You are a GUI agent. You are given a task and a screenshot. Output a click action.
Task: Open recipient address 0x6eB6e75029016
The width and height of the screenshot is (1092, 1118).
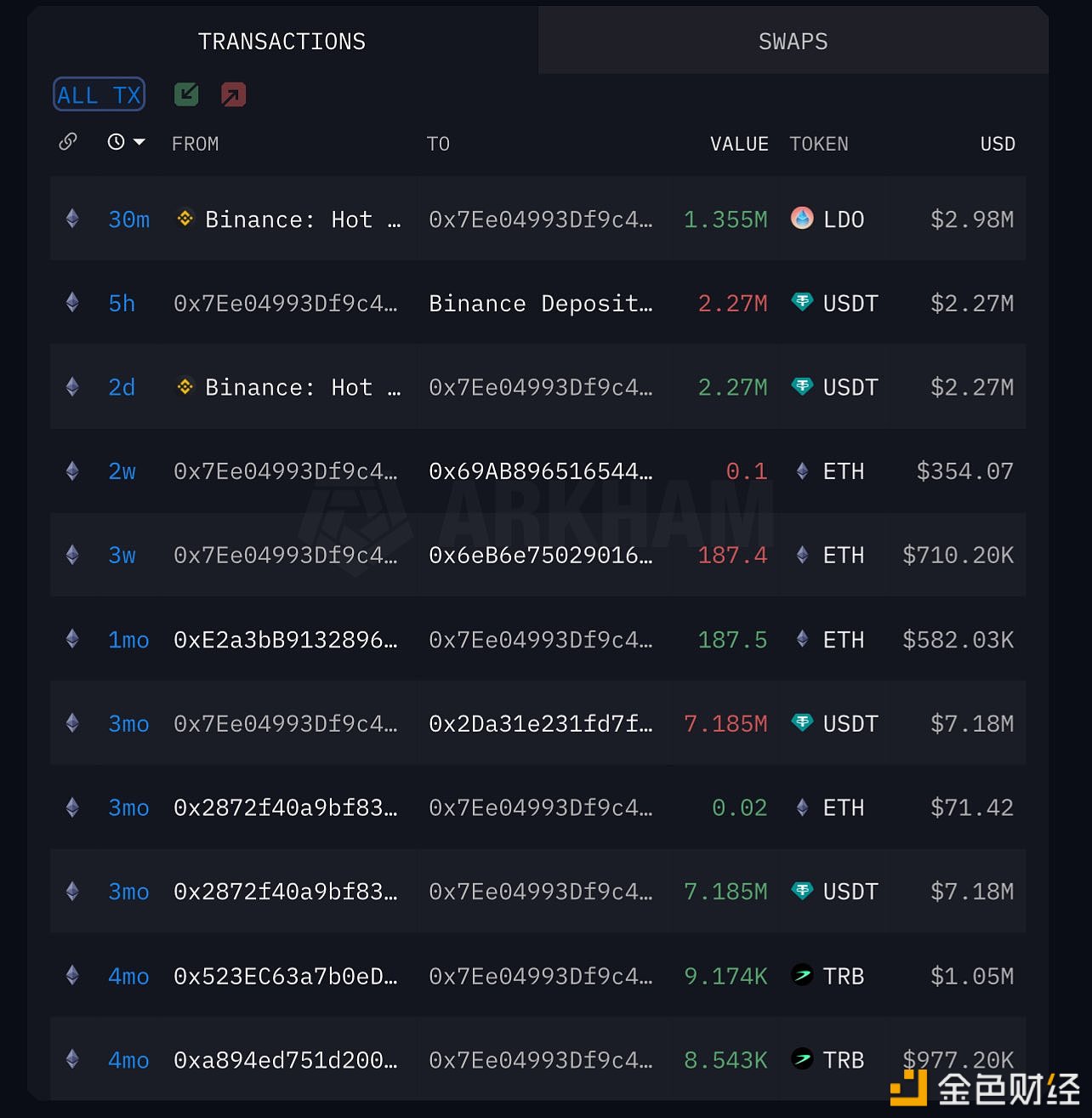tap(541, 555)
